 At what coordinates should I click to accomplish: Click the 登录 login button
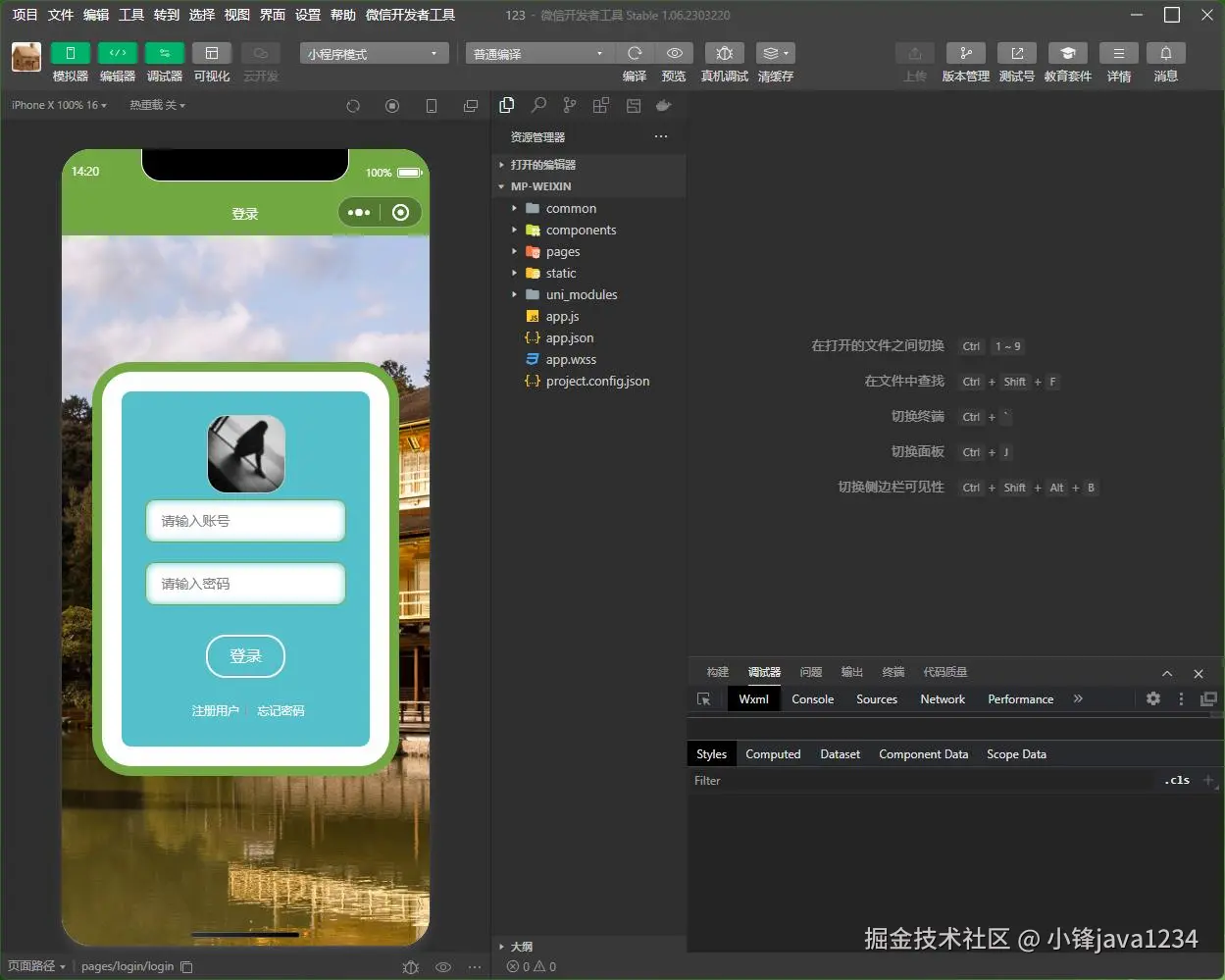[x=245, y=656]
